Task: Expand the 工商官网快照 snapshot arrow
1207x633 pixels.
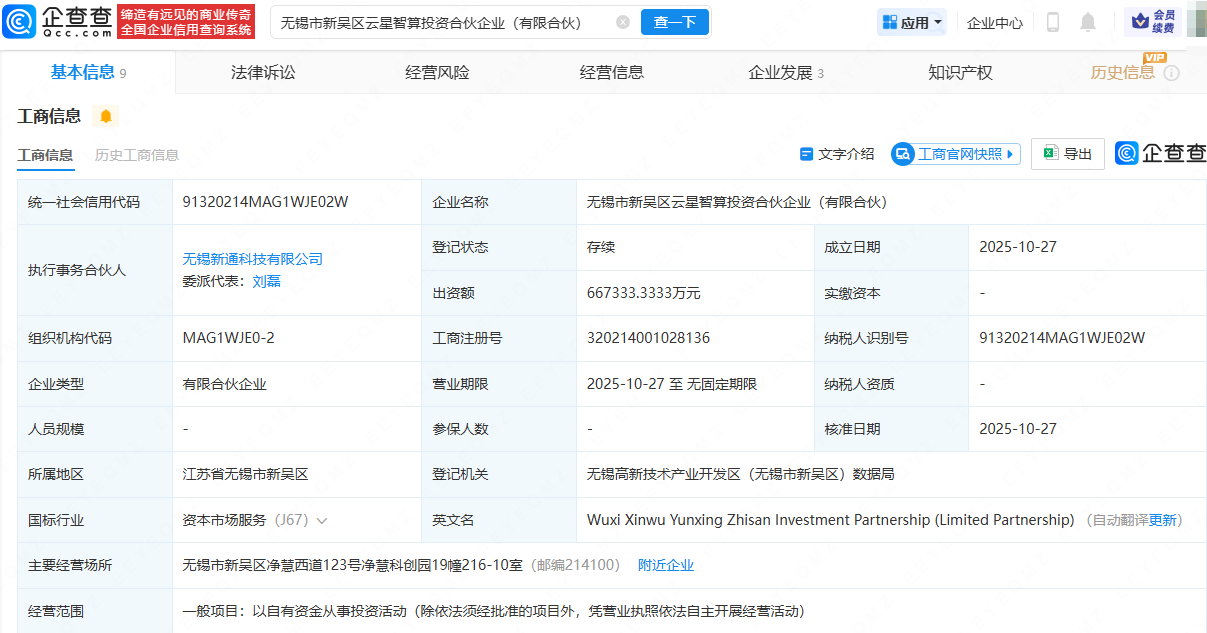Action: pyautogui.click(x=1010, y=154)
